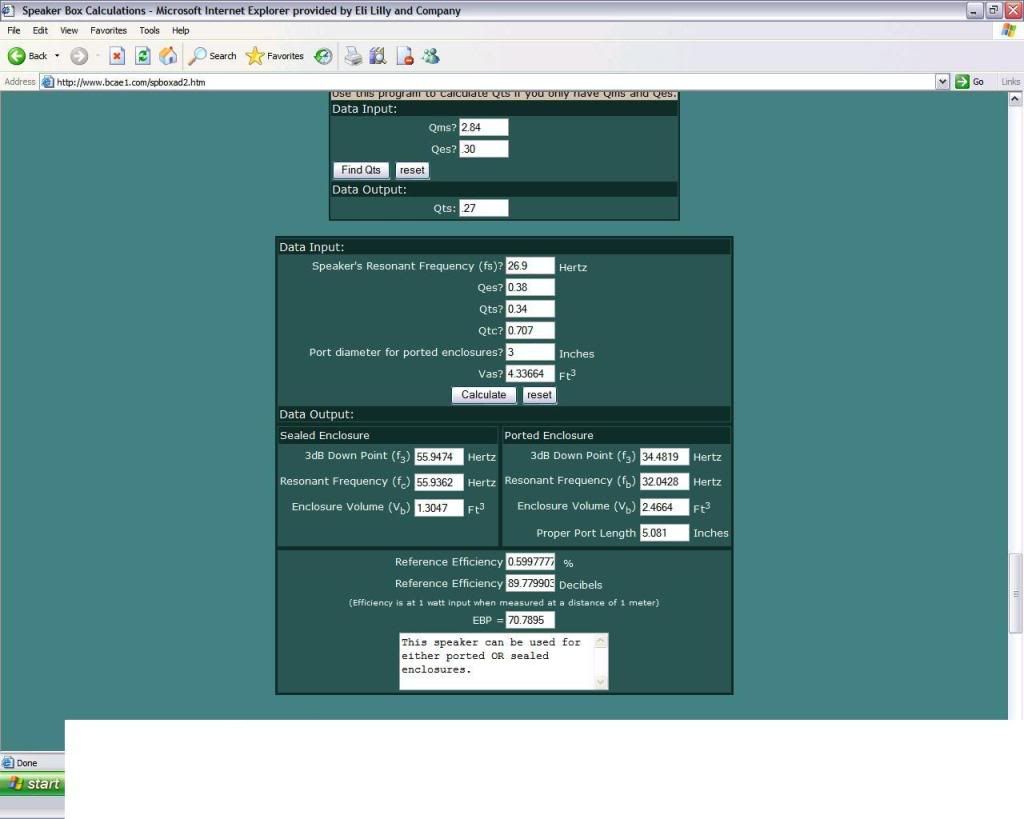This screenshot has height=819, width=1024.
Task: Click reset next to Calculate
Action: click(x=539, y=395)
